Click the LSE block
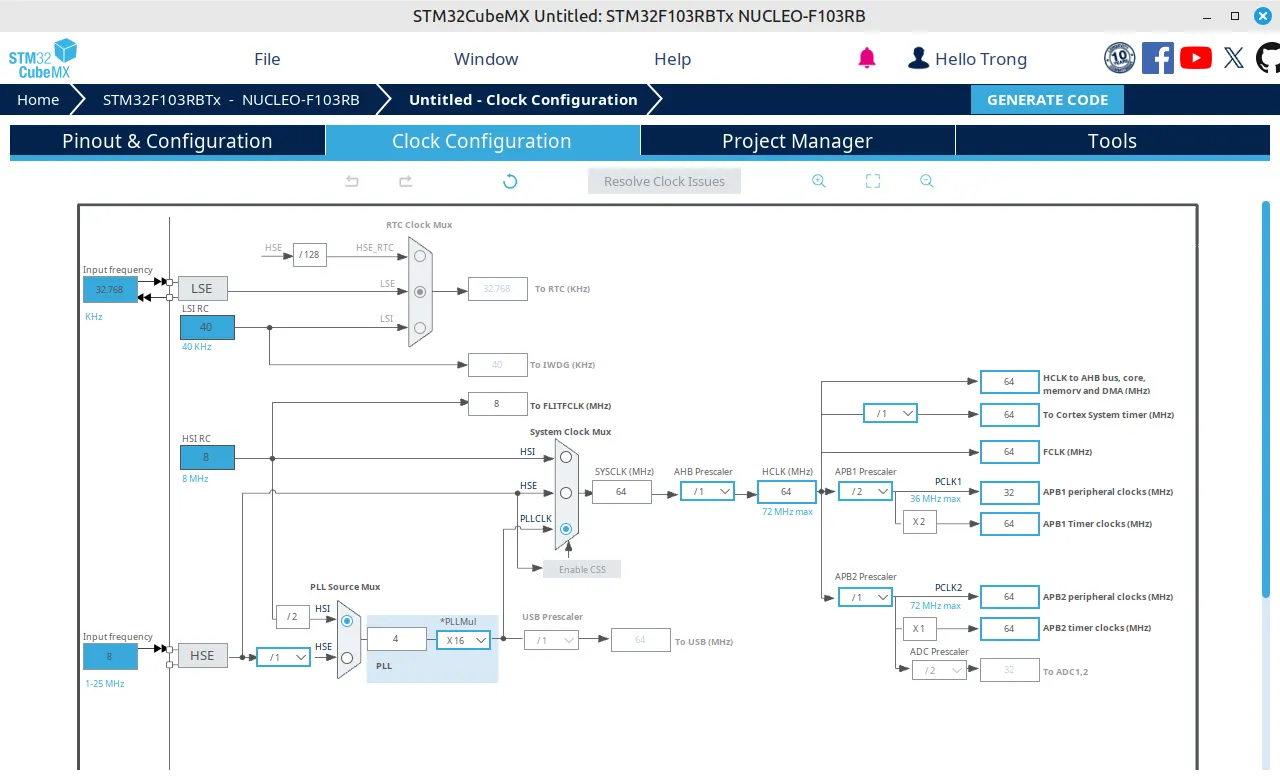The image size is (1280, 780). pos(202,288)
